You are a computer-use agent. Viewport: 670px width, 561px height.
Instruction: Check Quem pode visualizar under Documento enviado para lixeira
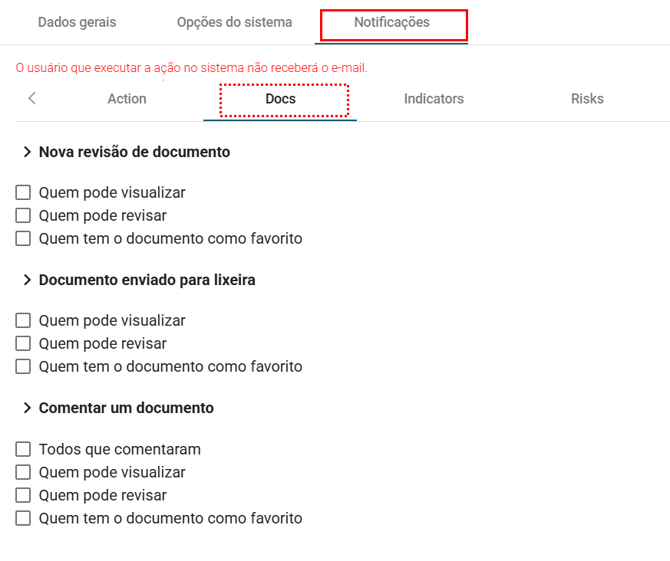[23, 321]
